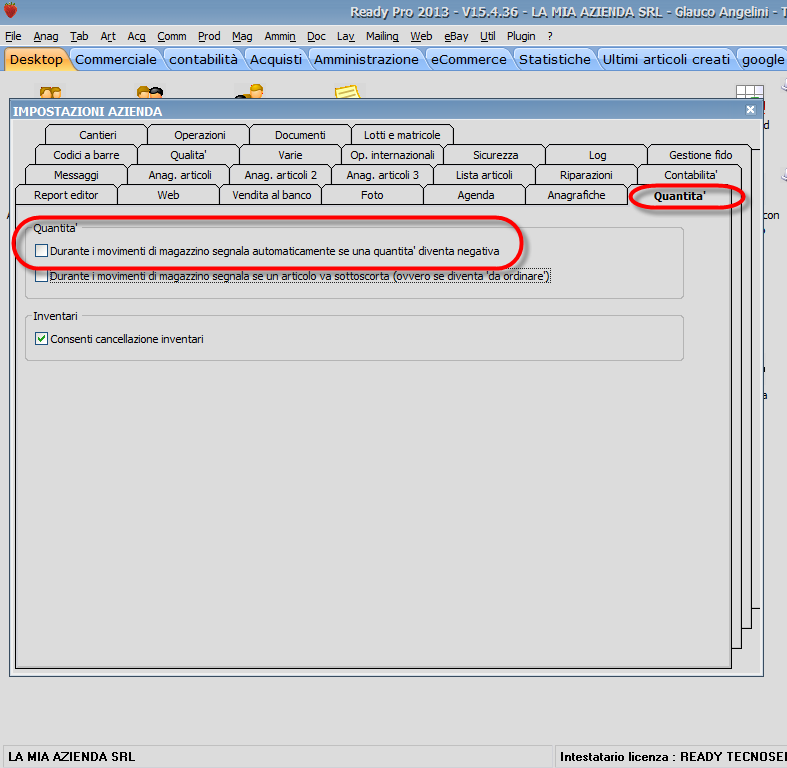The width and height of the screenshot is (787, 768).
Task: Close the Impostazioni Azienda dialog
Action: (x=750, y=110)
